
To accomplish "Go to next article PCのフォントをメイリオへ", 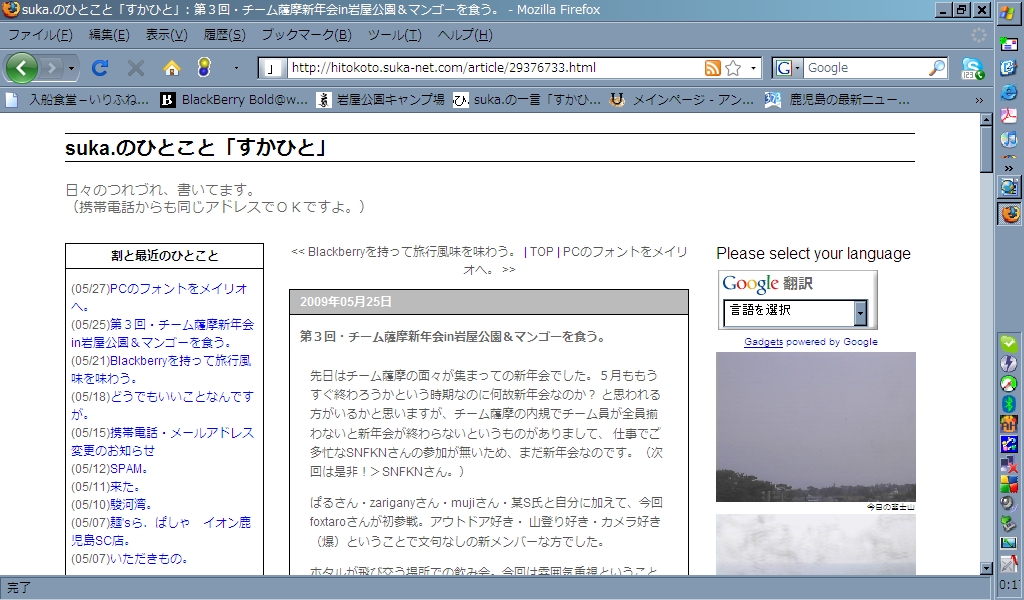I will point(624,251).
